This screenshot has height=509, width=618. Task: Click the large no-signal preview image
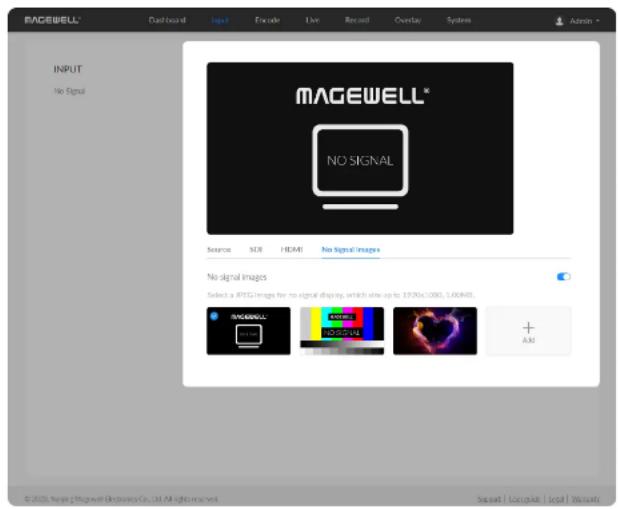coord(360,148)
